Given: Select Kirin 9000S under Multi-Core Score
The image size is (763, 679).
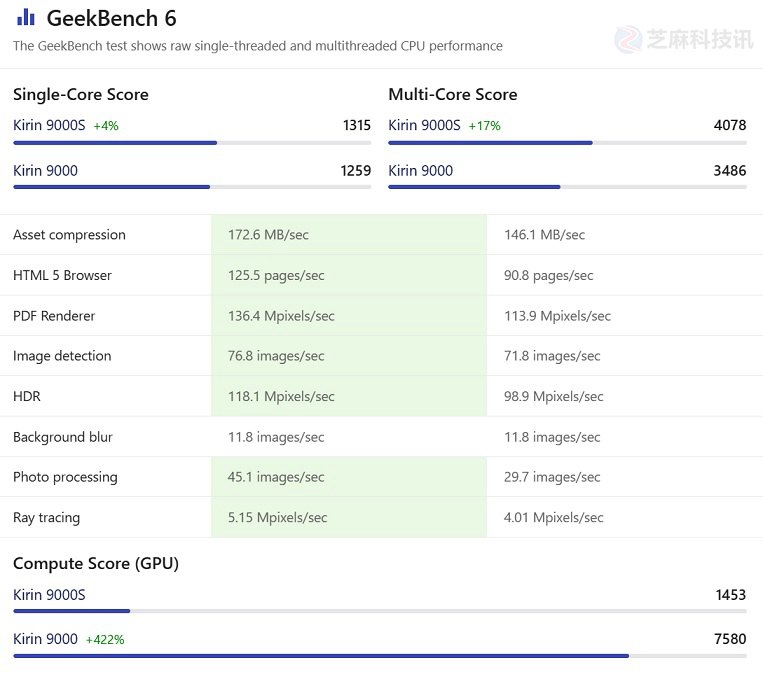Looking at the screenshot, I should click(x=425, y=126).
